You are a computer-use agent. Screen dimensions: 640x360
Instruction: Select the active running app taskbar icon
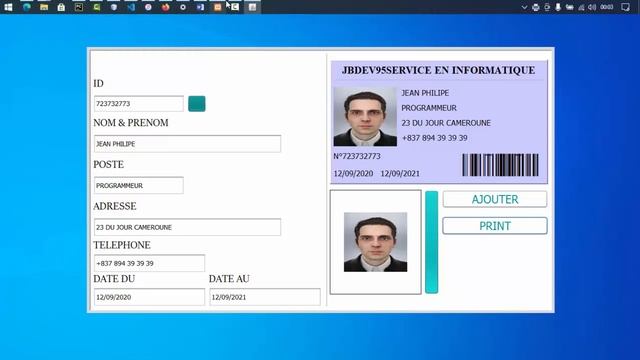253,7
